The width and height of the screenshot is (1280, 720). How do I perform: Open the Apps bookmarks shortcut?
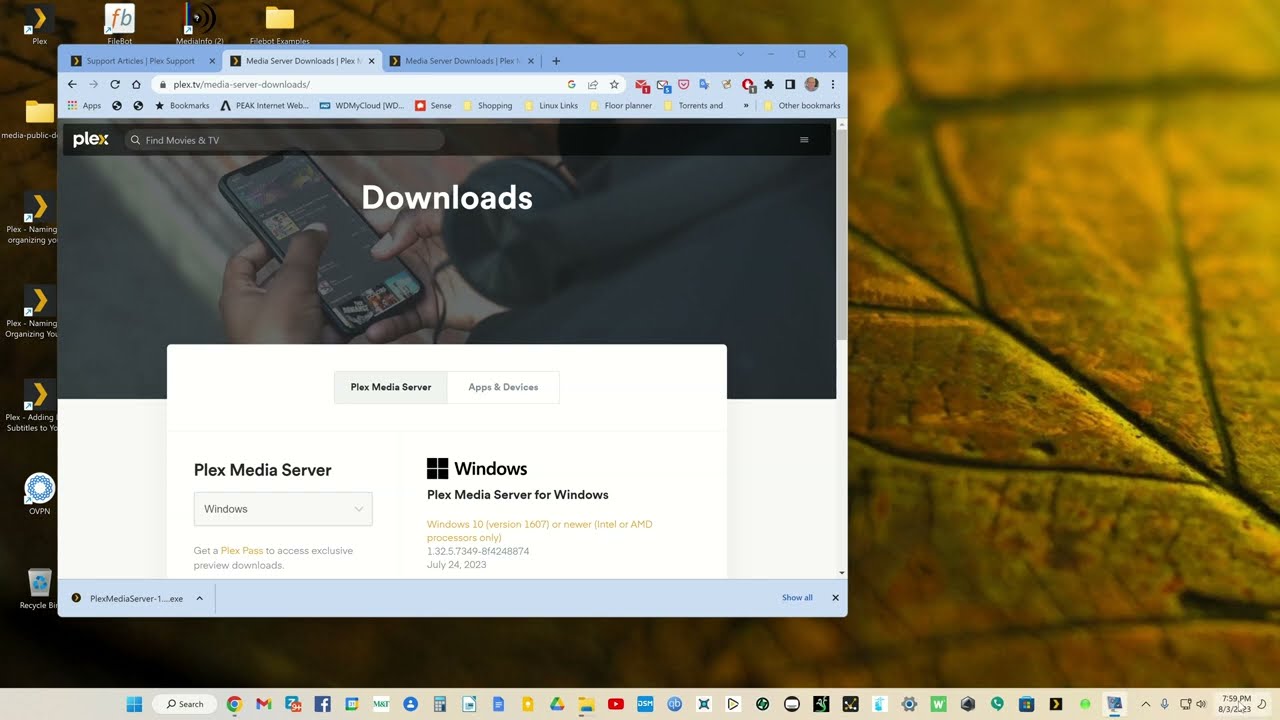(x=84, y=105)
